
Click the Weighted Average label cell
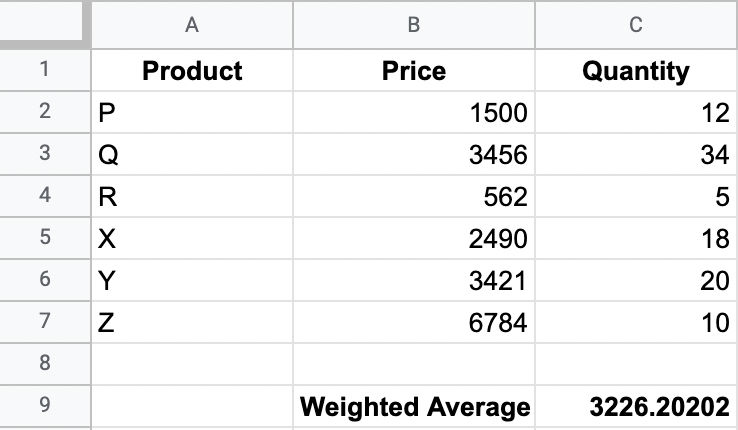point(414,406)
